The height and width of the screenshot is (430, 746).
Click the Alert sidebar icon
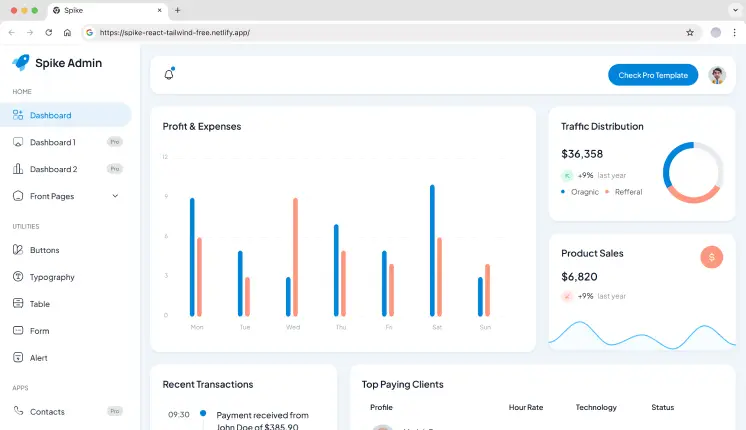[18, 358]
